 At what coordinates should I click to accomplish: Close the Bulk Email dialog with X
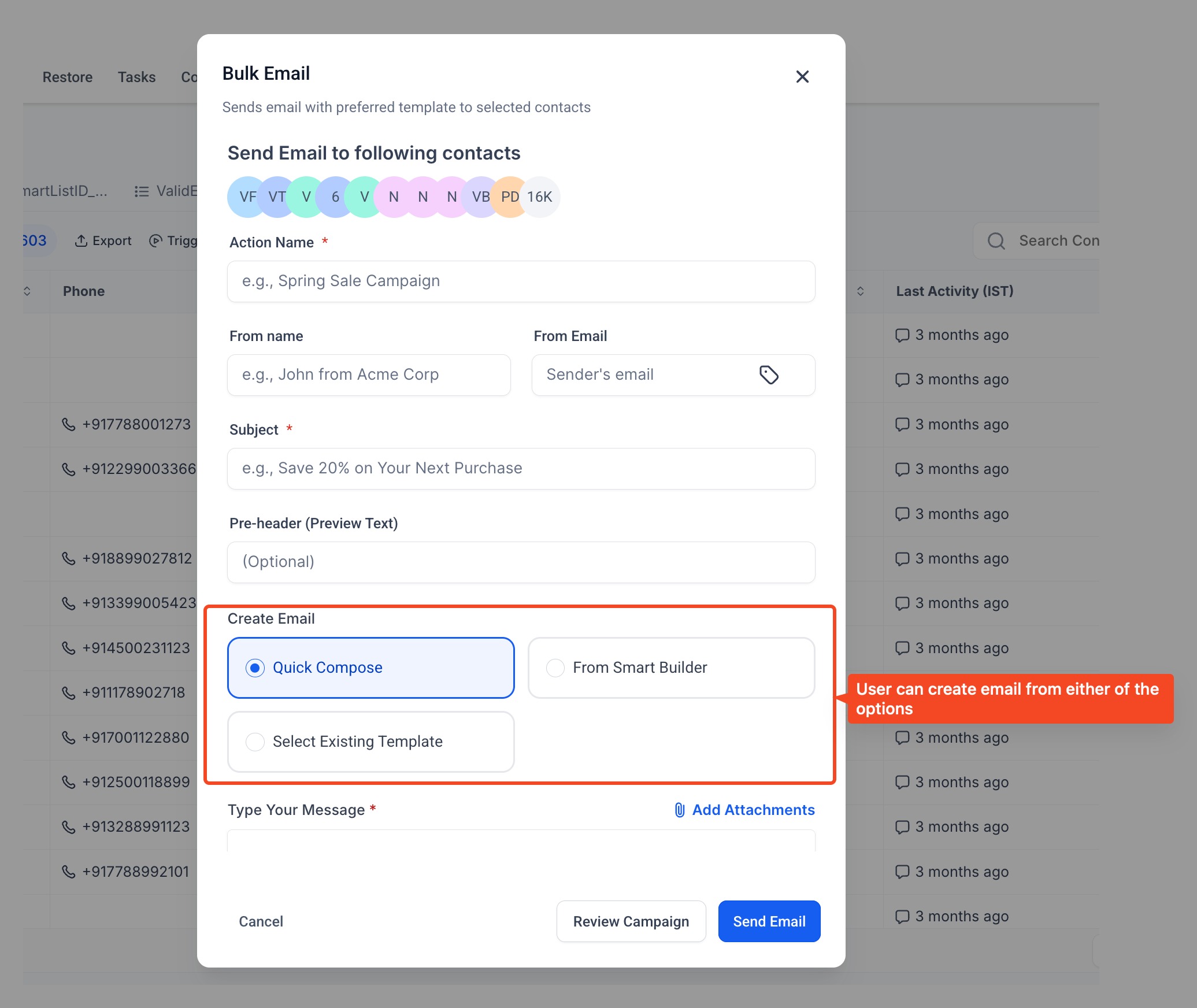tap(802, 76)
